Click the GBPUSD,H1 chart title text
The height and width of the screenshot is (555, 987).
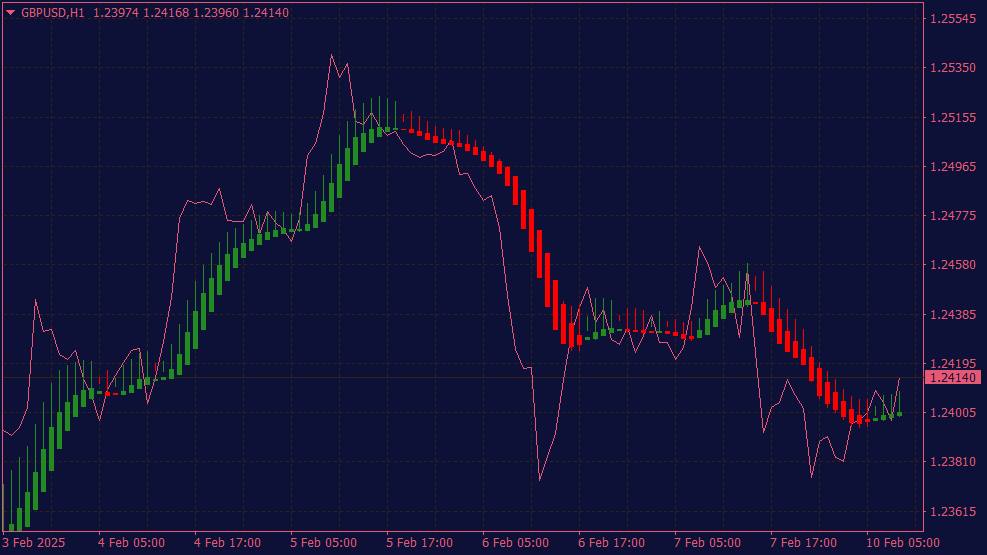click(53, 13)
